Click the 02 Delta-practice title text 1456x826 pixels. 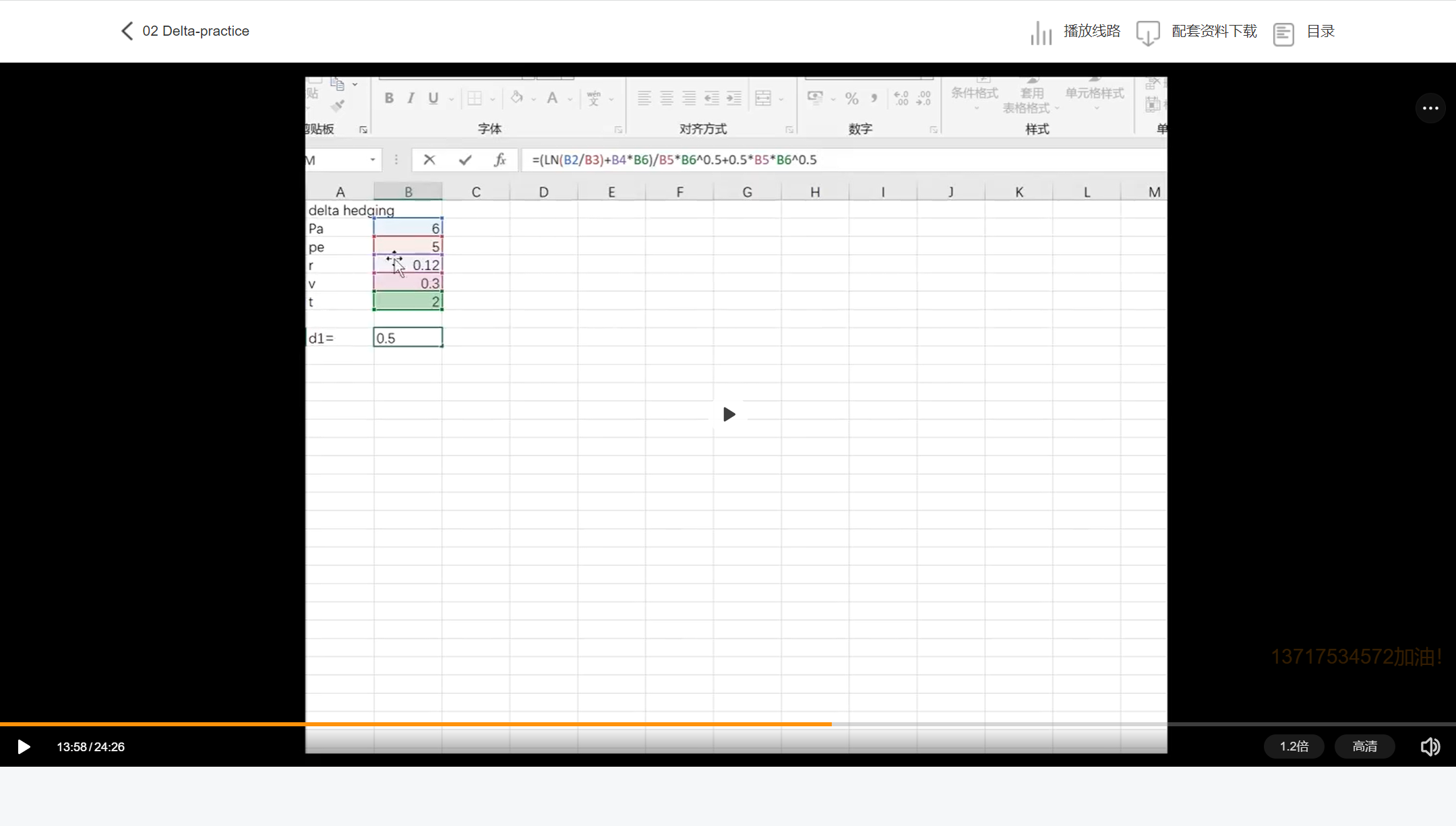pyautogui.click(x=195, y=31)
